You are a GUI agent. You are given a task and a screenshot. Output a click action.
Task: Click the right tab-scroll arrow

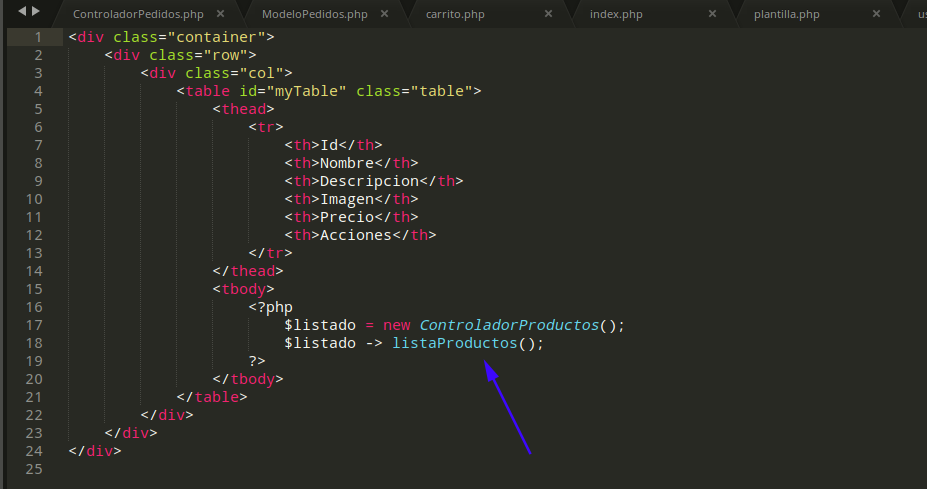[37, 12]
